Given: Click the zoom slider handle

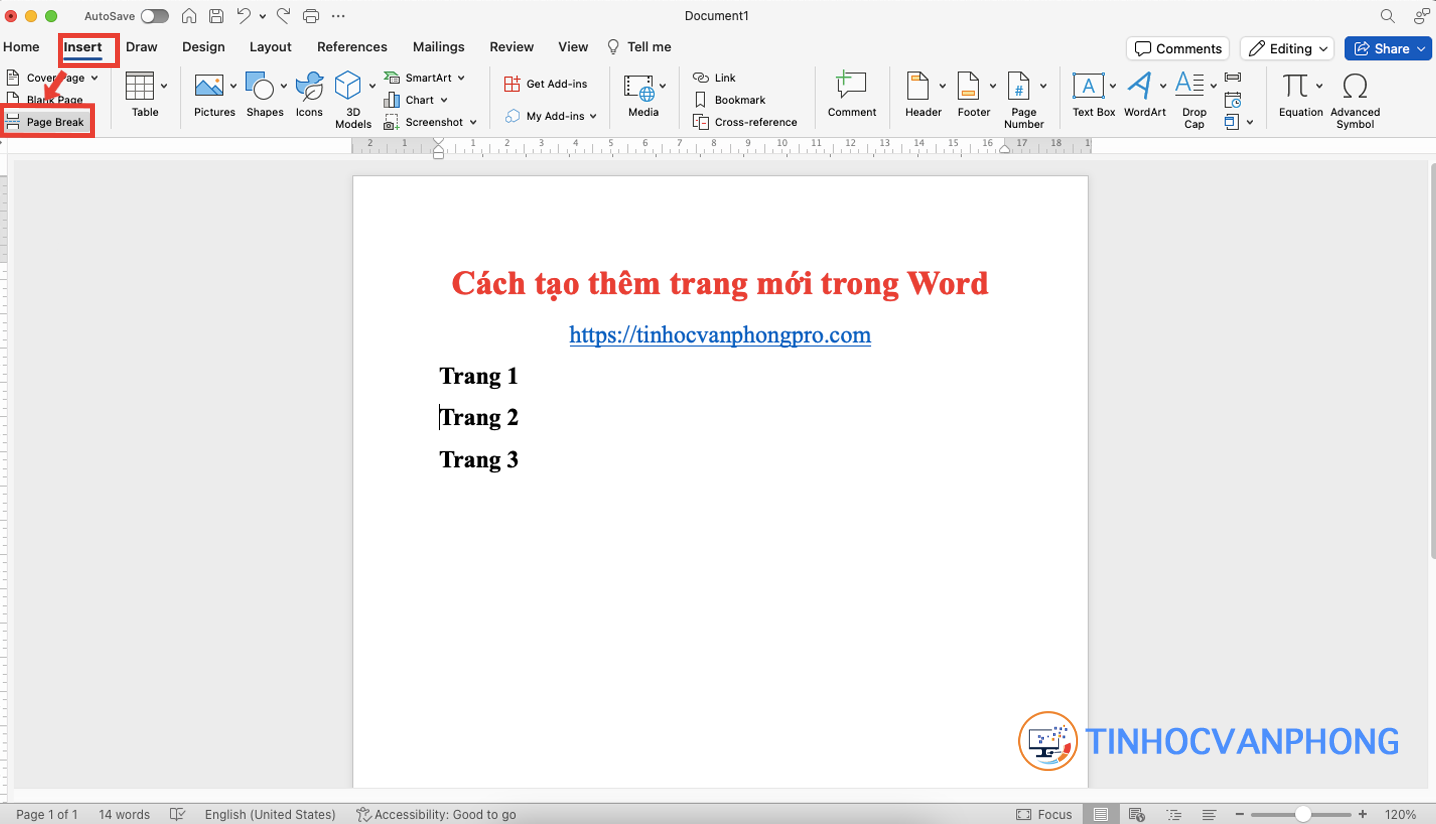Looking at the screenshot, I should [1303, 814].
